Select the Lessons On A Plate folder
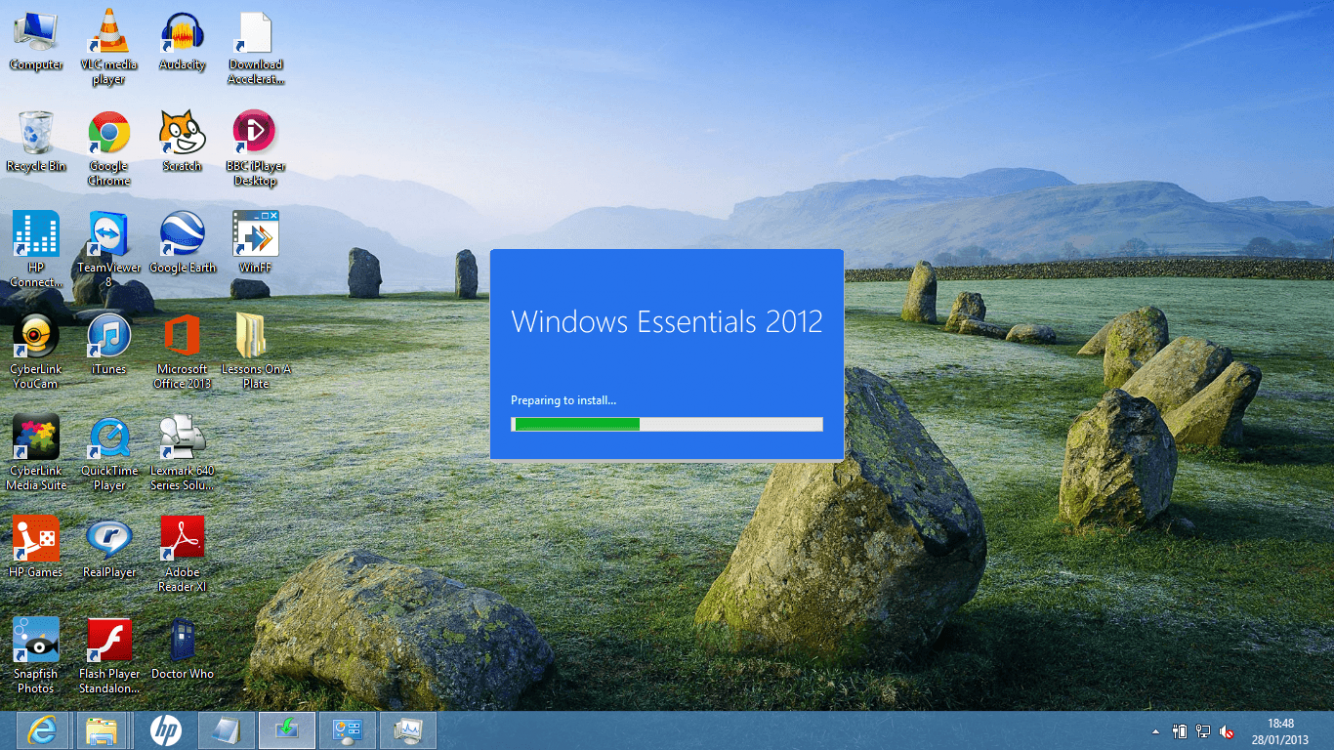 coord(256,351)
